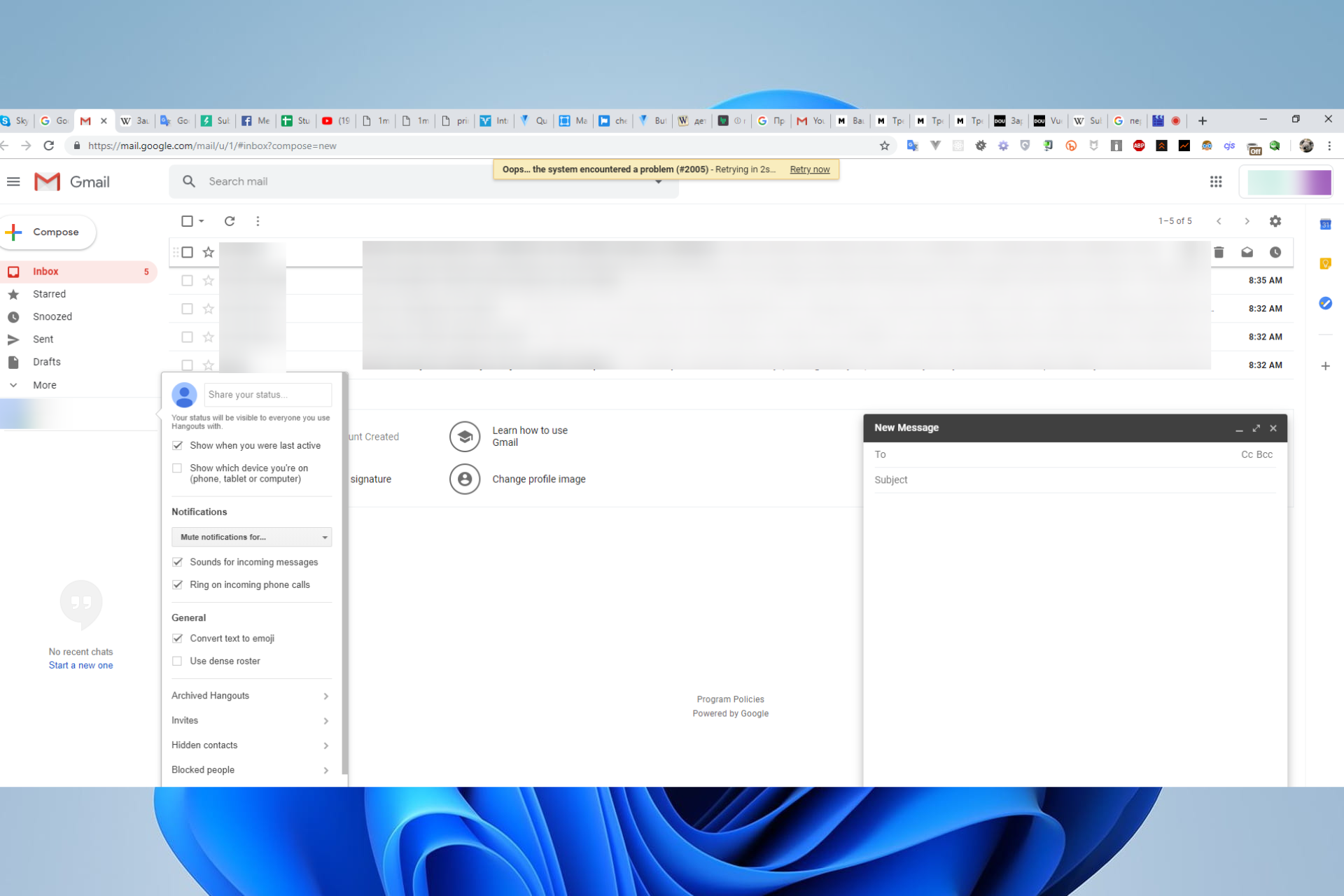
Task: Select the checkbox of the 8:35 AM email
Action: point(187,281)
